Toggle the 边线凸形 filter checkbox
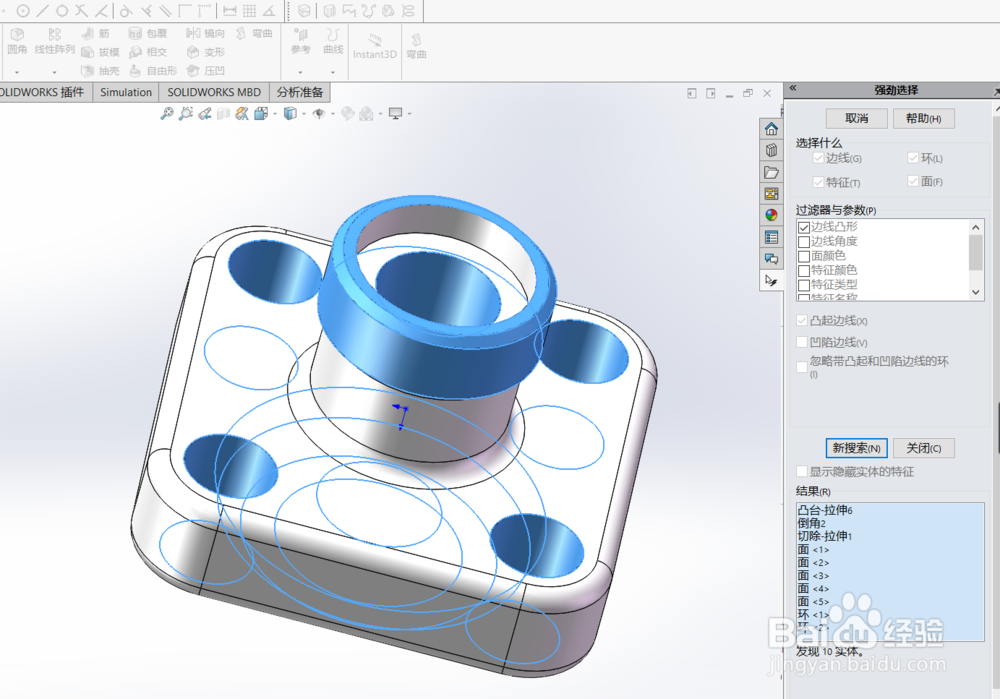The width and height of the screenshot is (1000, 699). click(x=804, y=228)
